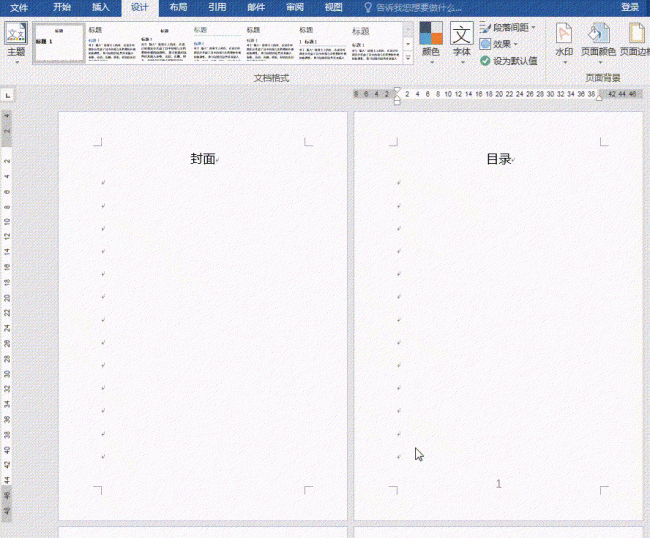Switch to the 插入 tab

[101, 7]
